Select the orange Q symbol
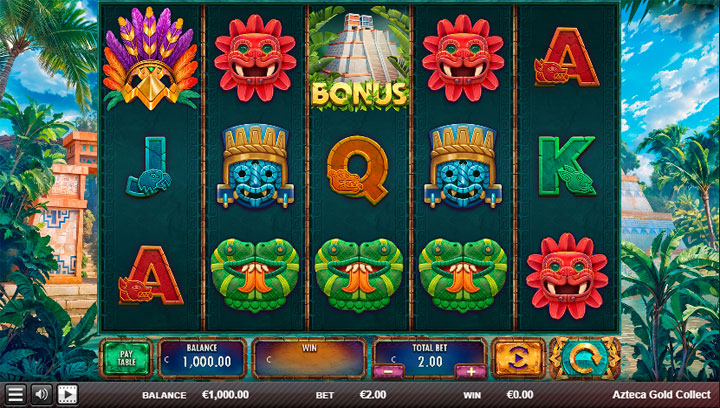 click(358, 170)
